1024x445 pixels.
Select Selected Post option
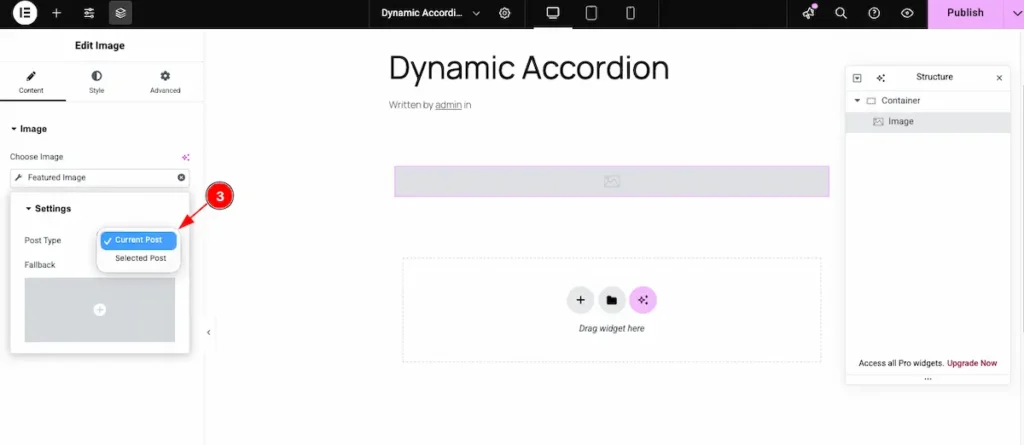pyautogui.click(x=140, y=258)
